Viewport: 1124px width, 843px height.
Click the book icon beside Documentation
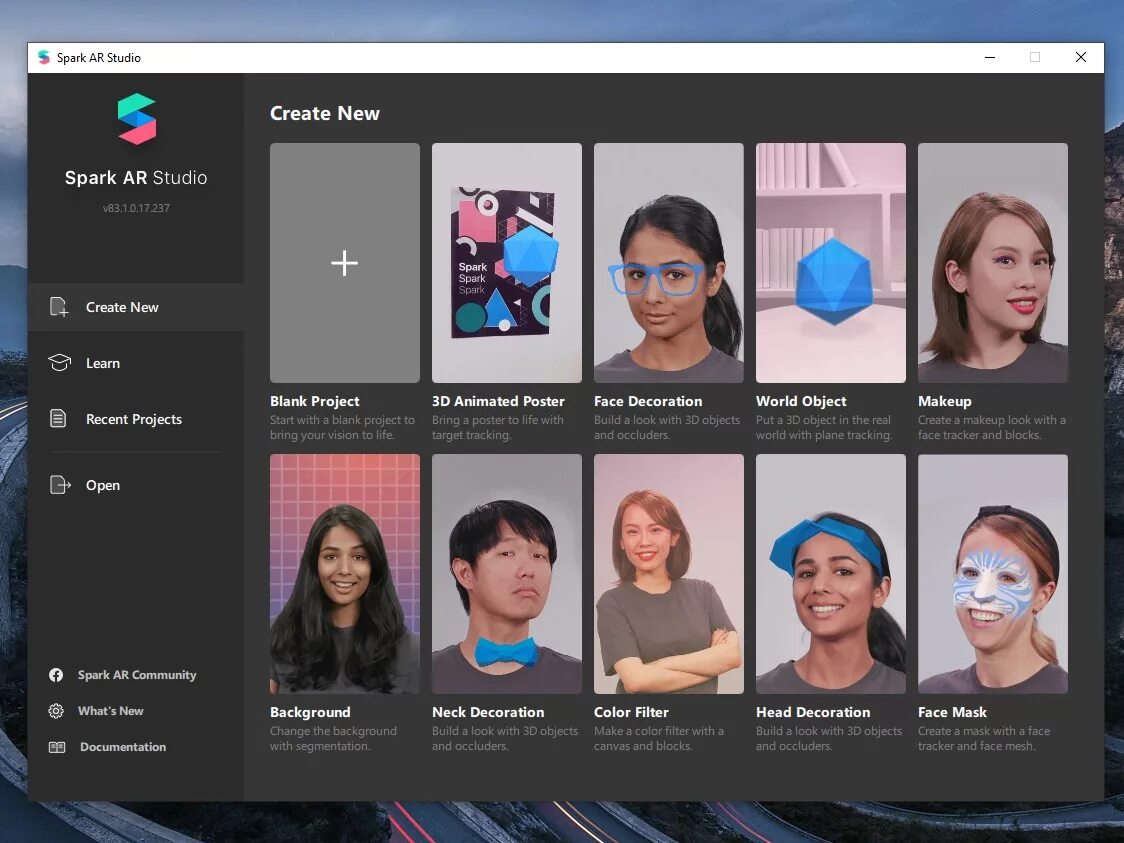57,747
